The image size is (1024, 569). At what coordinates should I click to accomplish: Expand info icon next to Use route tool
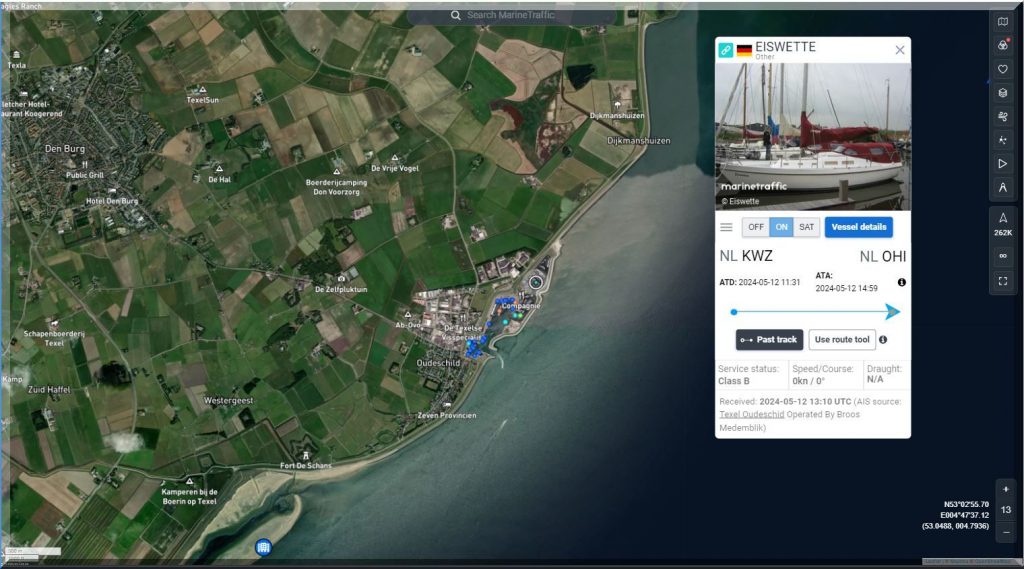click(x=882, y=340)
